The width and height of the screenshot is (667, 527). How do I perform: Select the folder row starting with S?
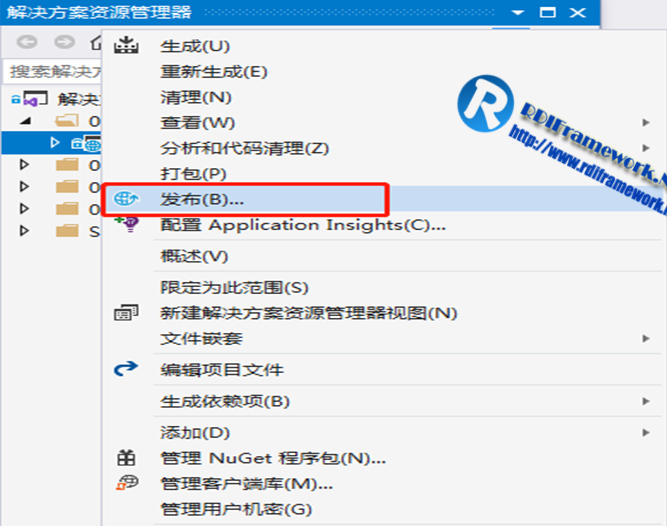pyautogui.click(x=51, y=231)
